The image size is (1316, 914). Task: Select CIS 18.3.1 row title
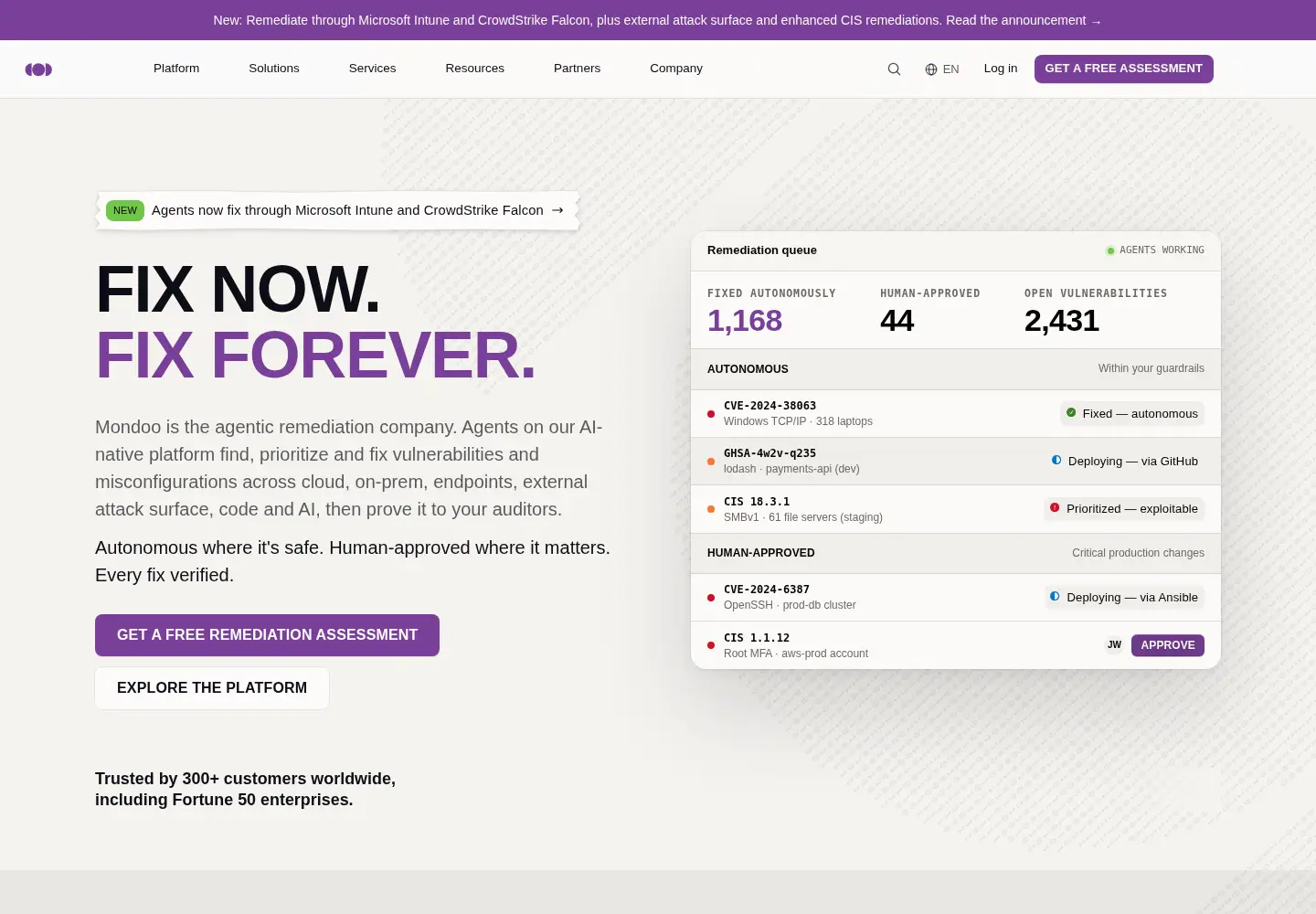[x=757, y=502]
